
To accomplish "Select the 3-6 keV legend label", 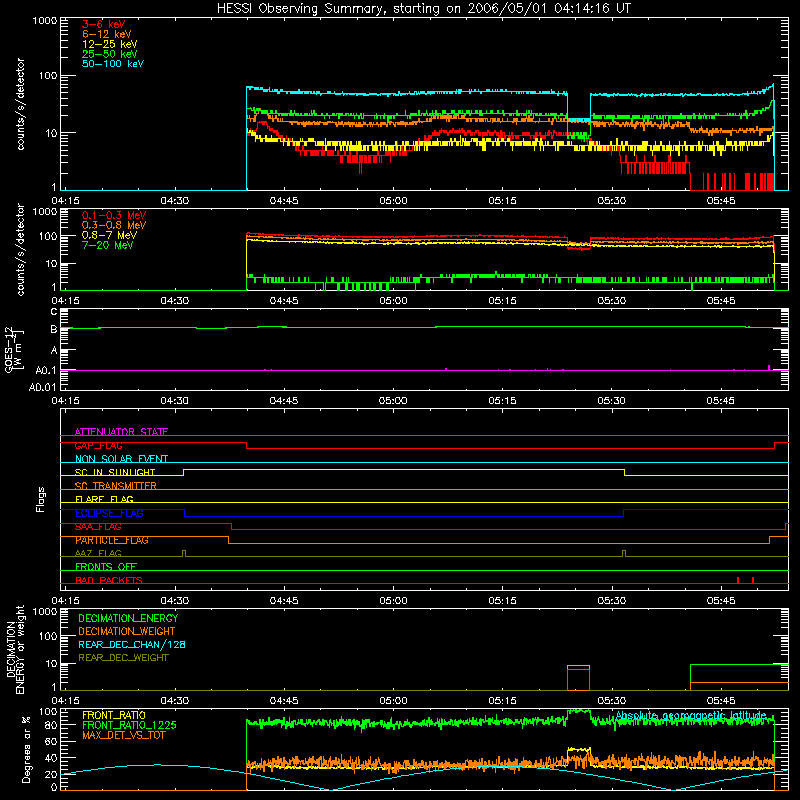I will [x=103, y=24].
